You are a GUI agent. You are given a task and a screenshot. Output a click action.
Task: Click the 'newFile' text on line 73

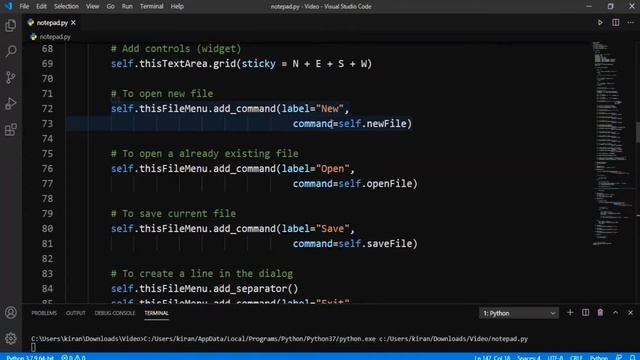pyautogui.click(x=386, y=124)
